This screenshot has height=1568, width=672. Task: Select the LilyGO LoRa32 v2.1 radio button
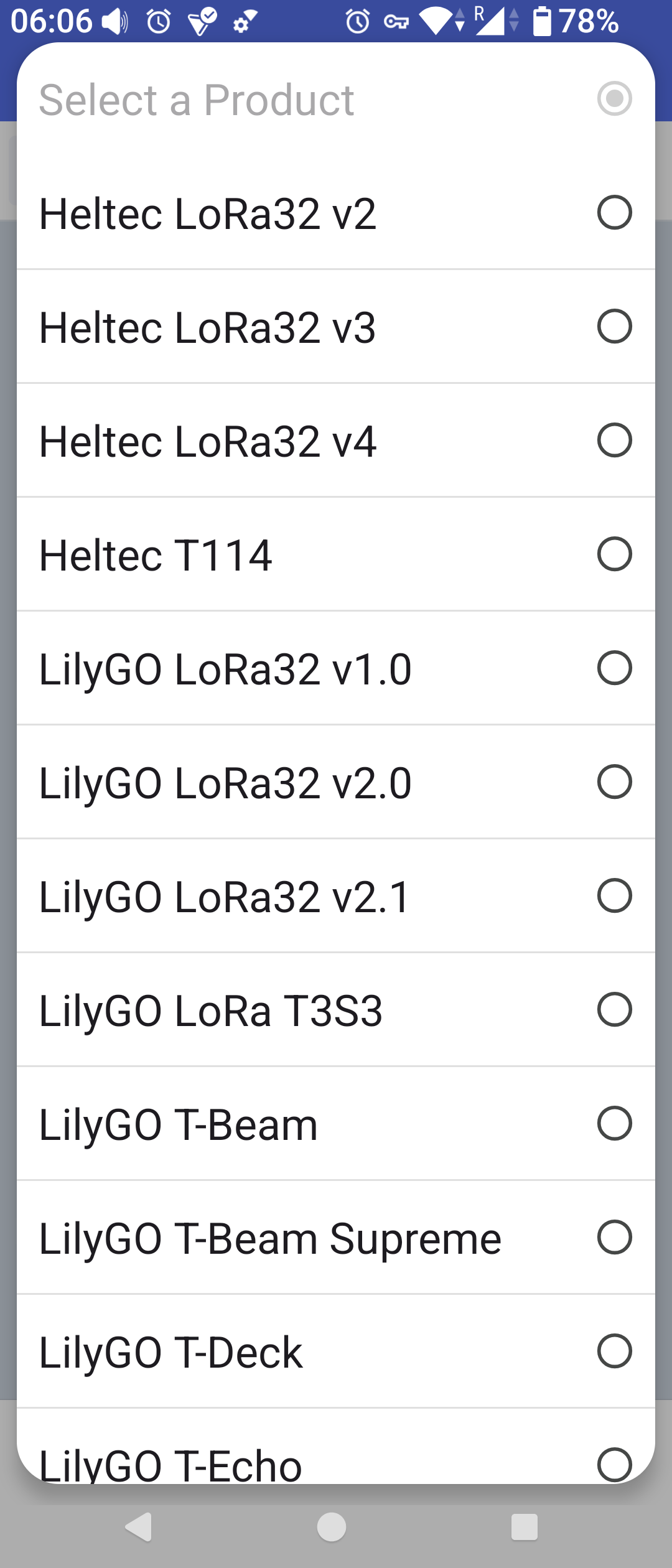click(x=614, y=896)
